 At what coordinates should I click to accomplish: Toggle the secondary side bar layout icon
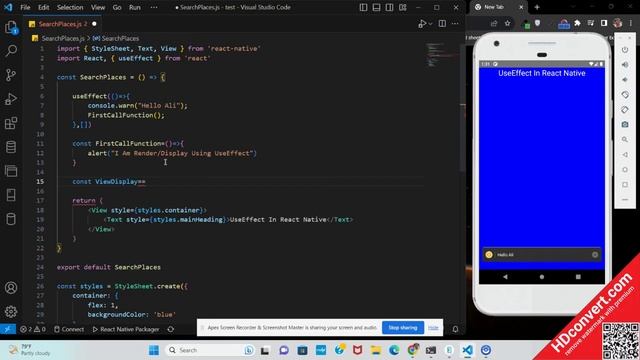[389, 7]
